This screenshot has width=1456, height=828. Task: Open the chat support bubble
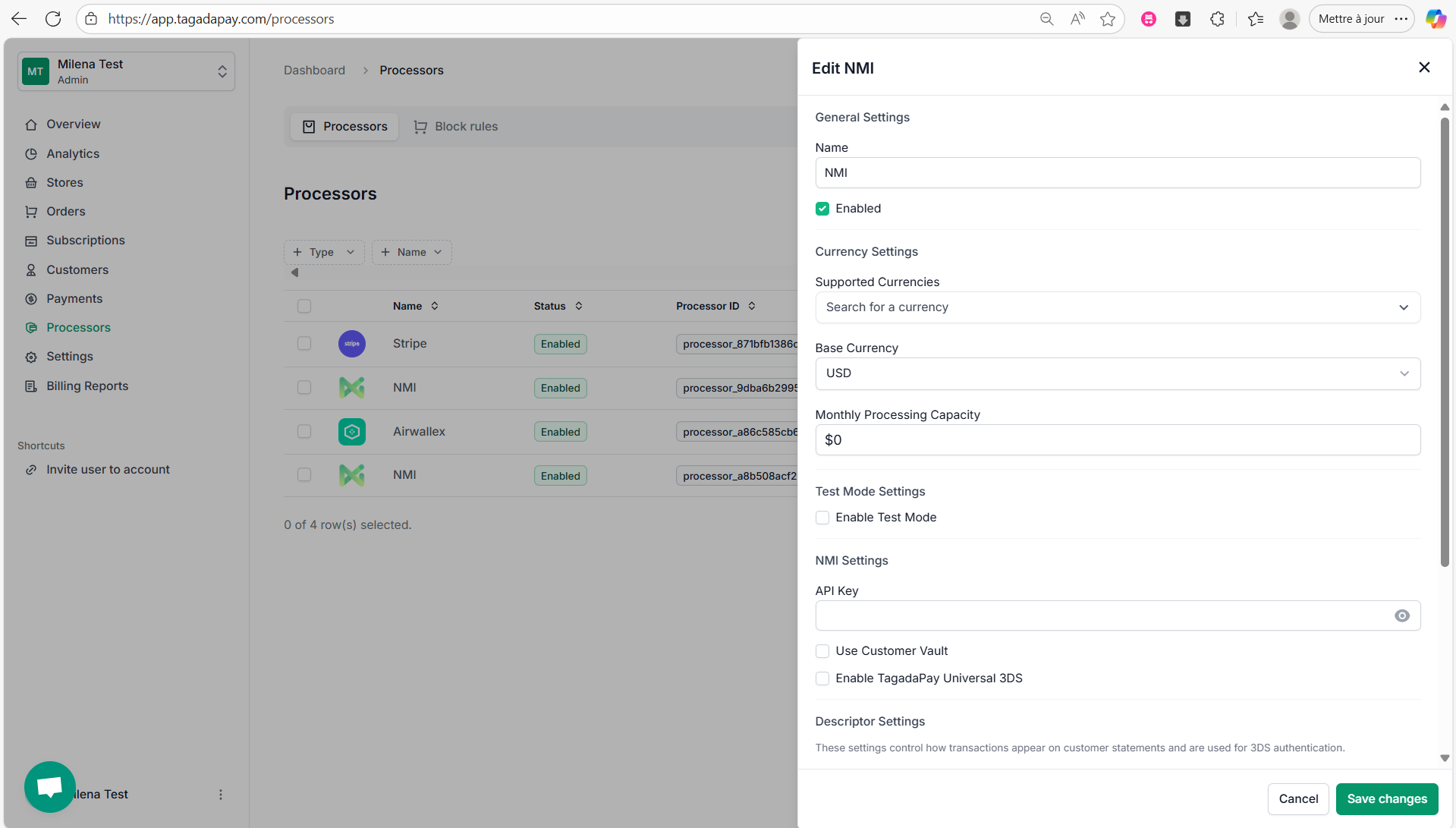pyautogui.click(x=50, y=786)
